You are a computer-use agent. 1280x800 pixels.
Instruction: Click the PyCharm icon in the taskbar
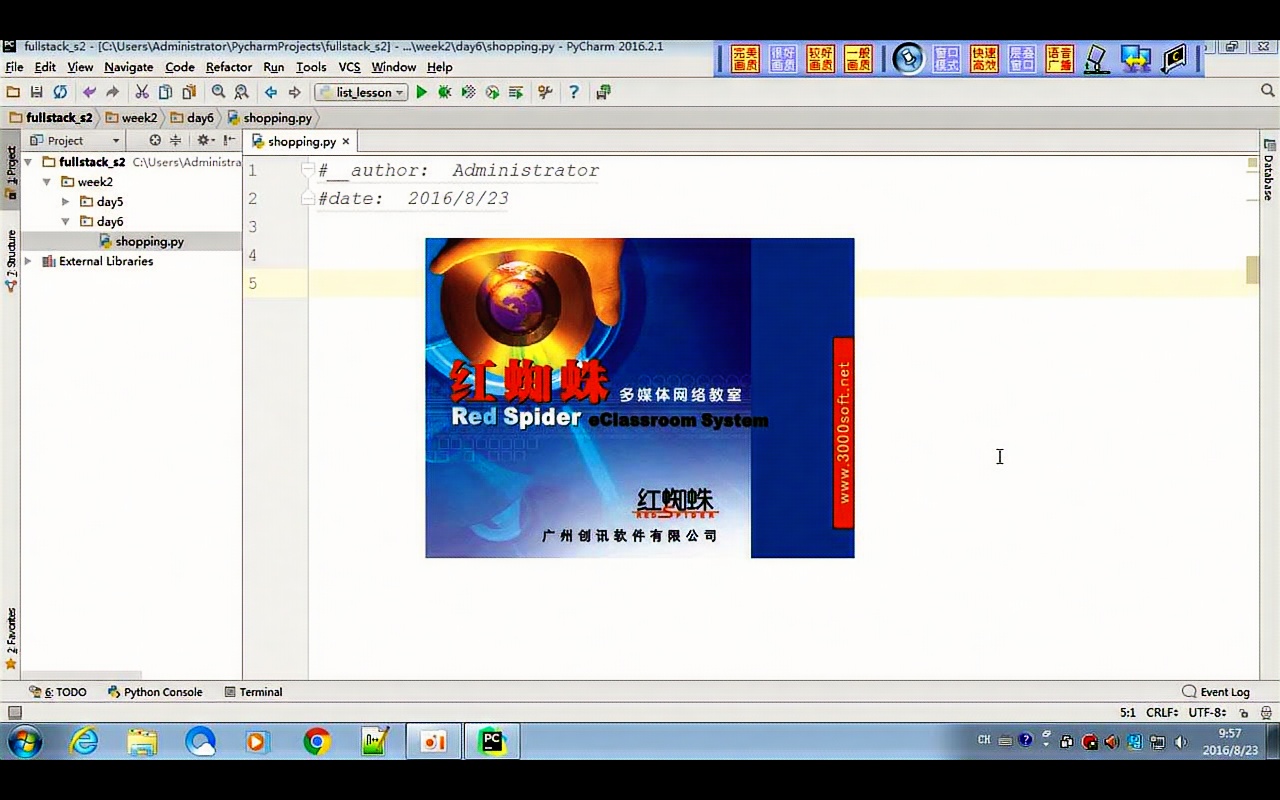click(492, 741)
